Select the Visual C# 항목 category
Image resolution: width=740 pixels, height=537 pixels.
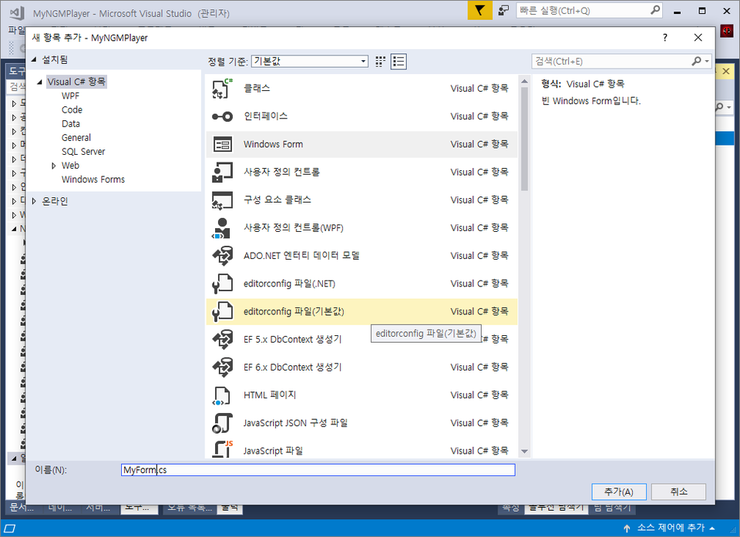(x=76, y=82)
